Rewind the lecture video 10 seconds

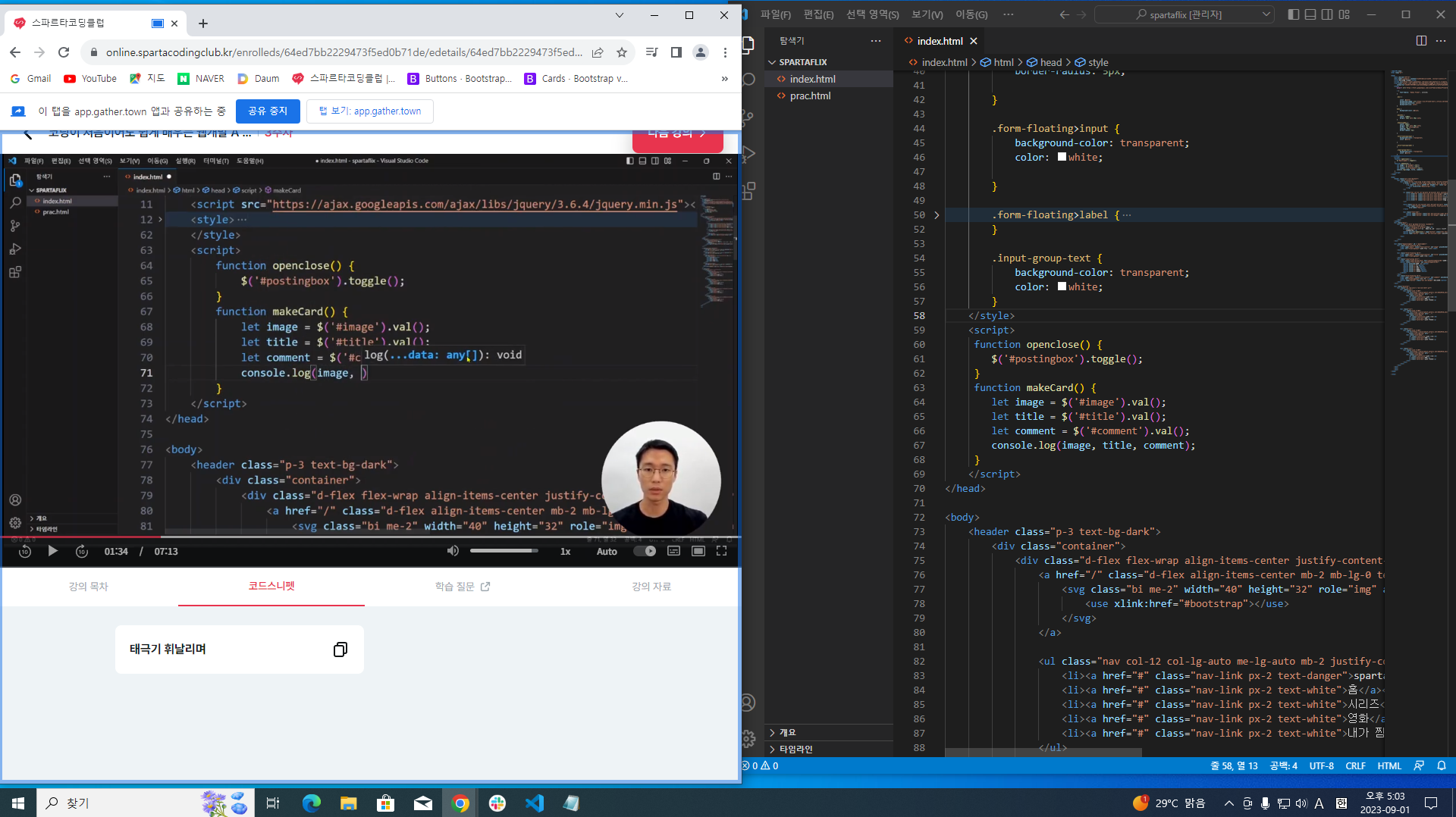(x=25, y=551)
